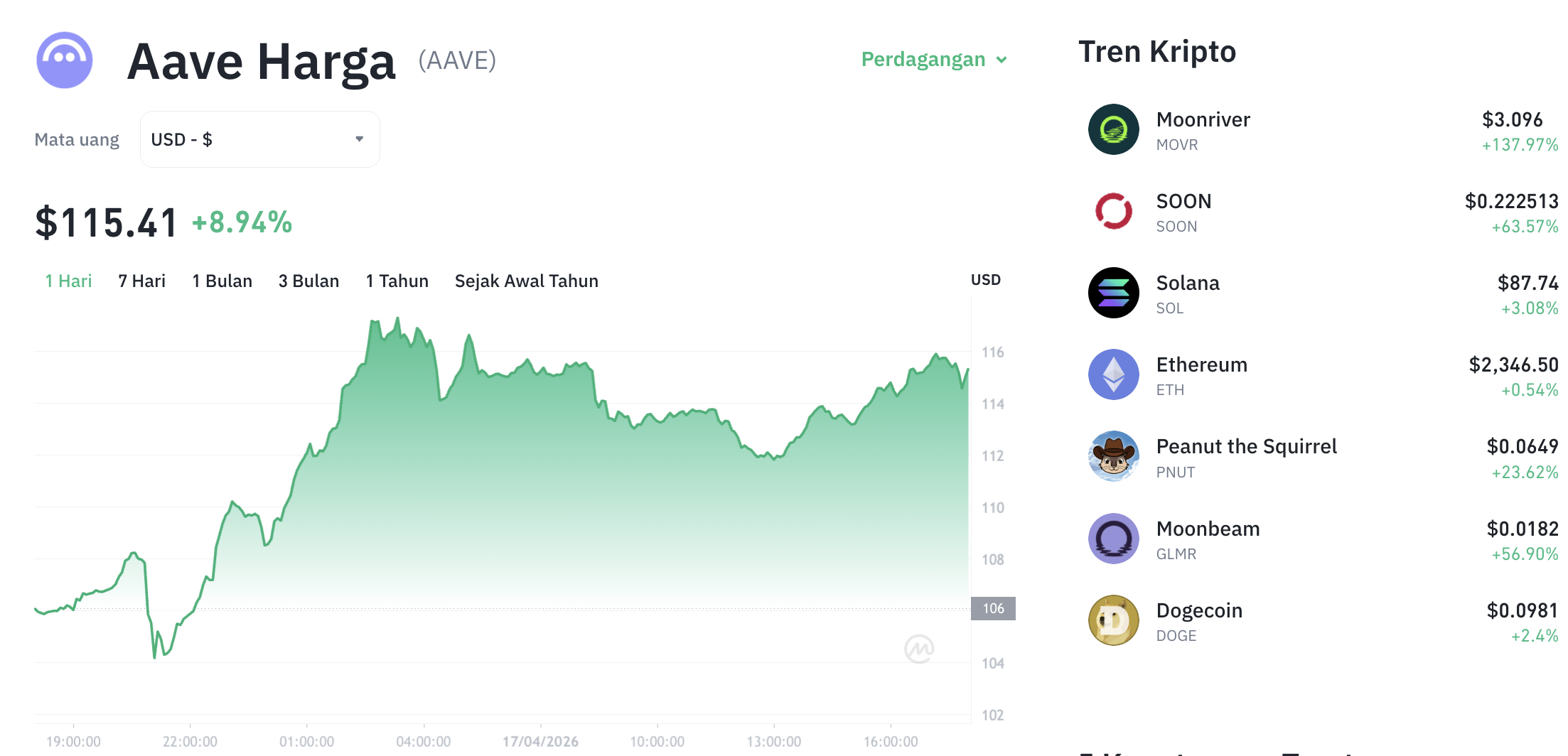Image resolution: width=1568 pixels, height=756 pixels.
Task: Select the Solana SOL logo icon
Action: (1113, 293)
